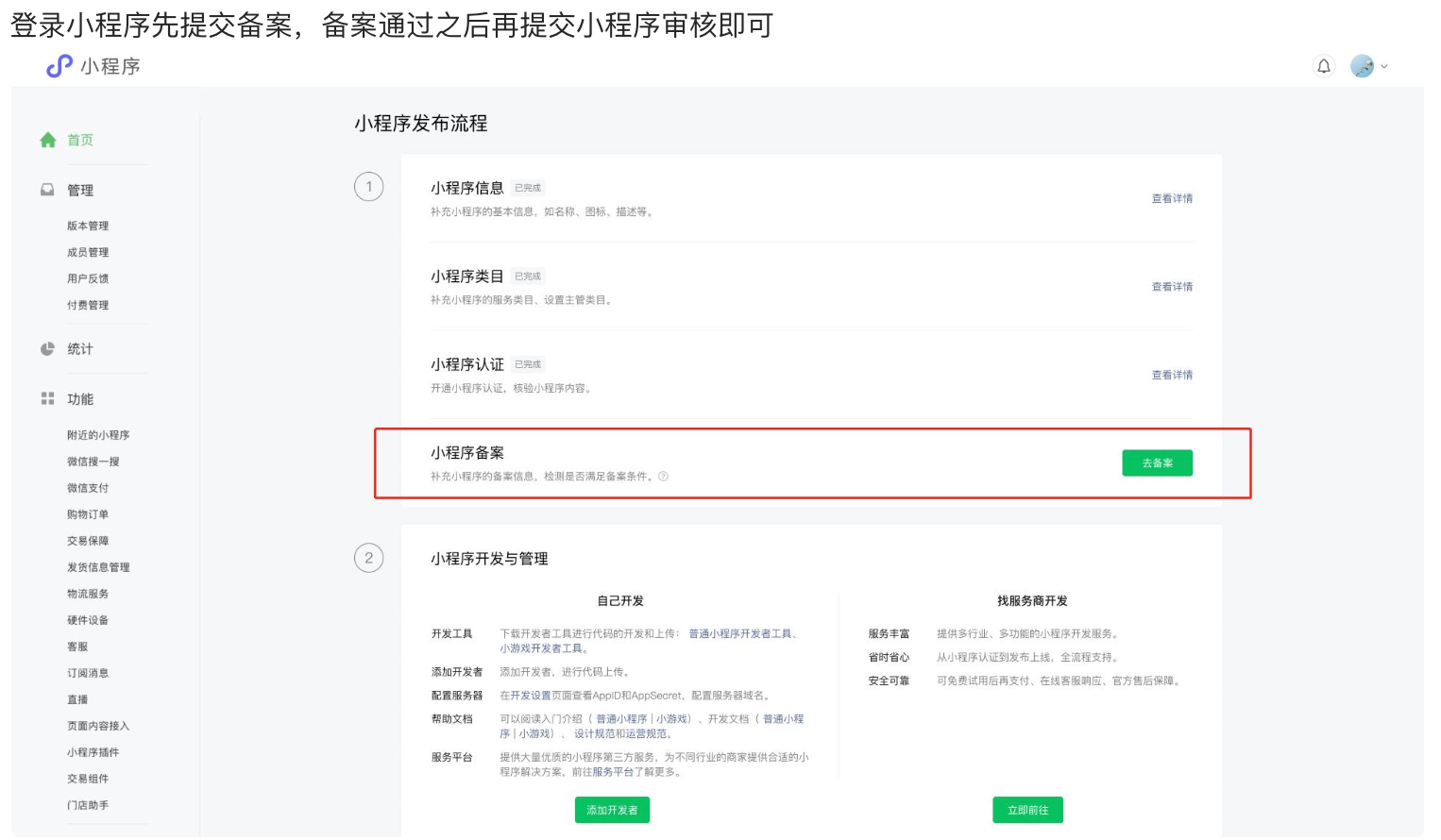View details of 小程序认证
The image size is (1441, 840).
click(x=1172, y=375)
